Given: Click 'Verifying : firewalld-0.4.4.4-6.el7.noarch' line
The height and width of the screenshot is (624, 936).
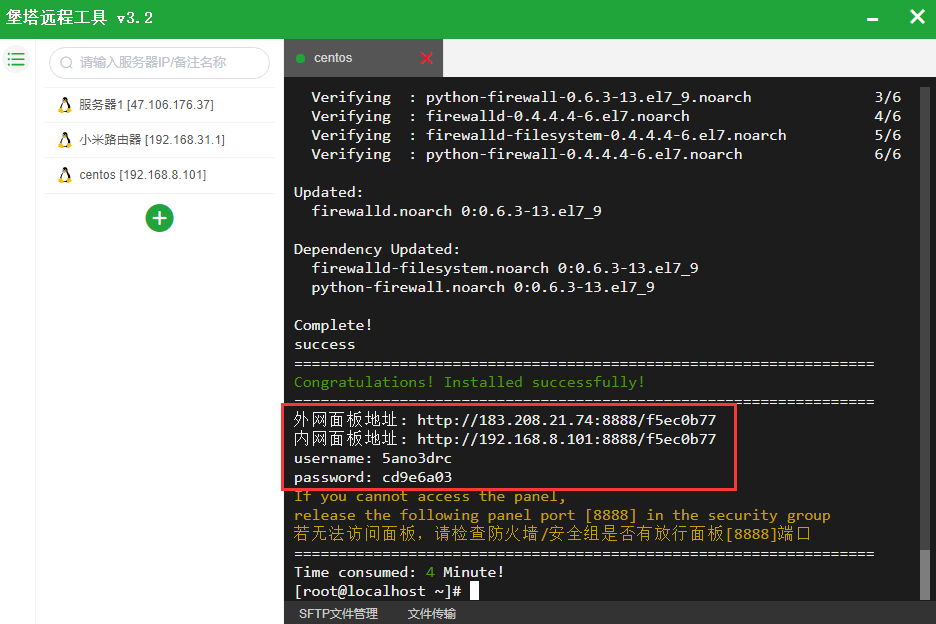Looking at the screenshot, I should point(500,116).
